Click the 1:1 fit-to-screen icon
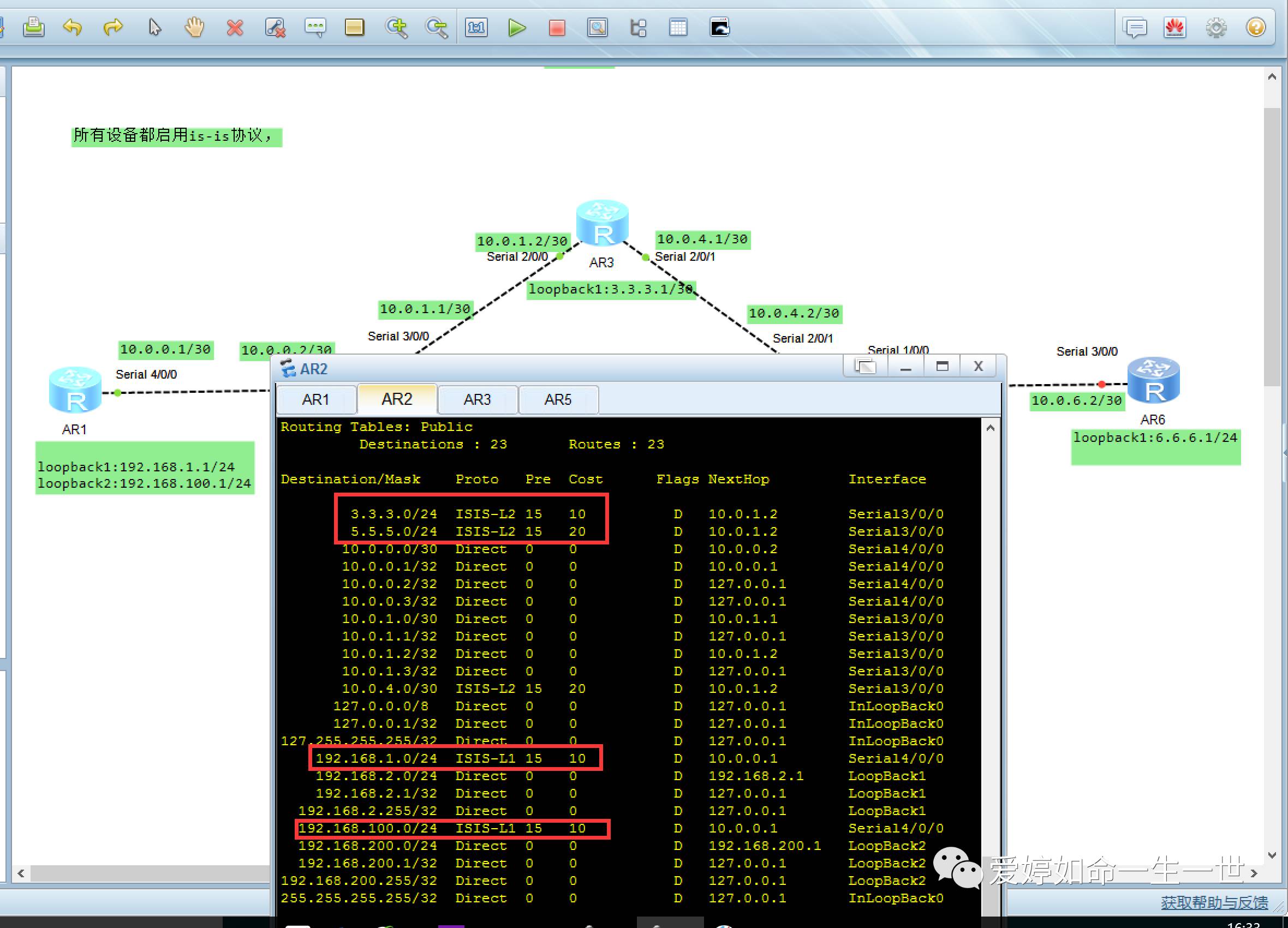The height and width of the screenshot is (928, 1288). [476, 27]
